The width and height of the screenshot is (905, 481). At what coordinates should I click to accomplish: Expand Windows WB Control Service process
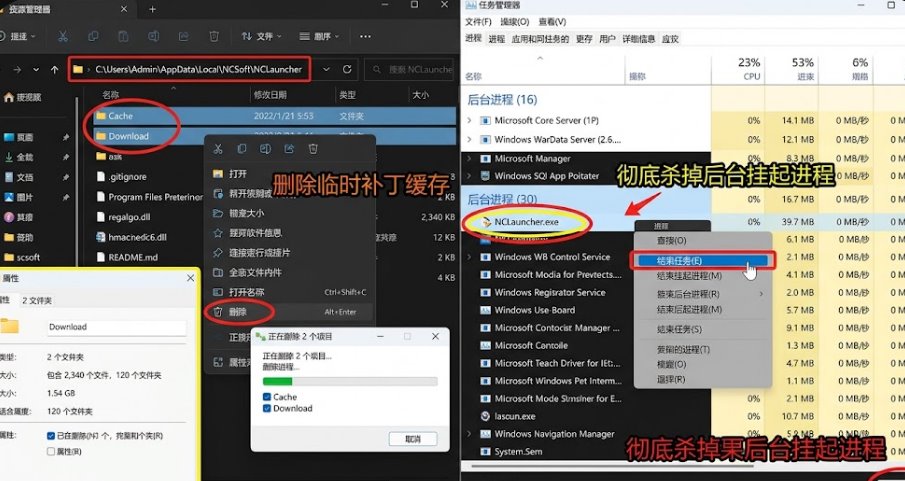pyautogui.click(x=469, y=257)
